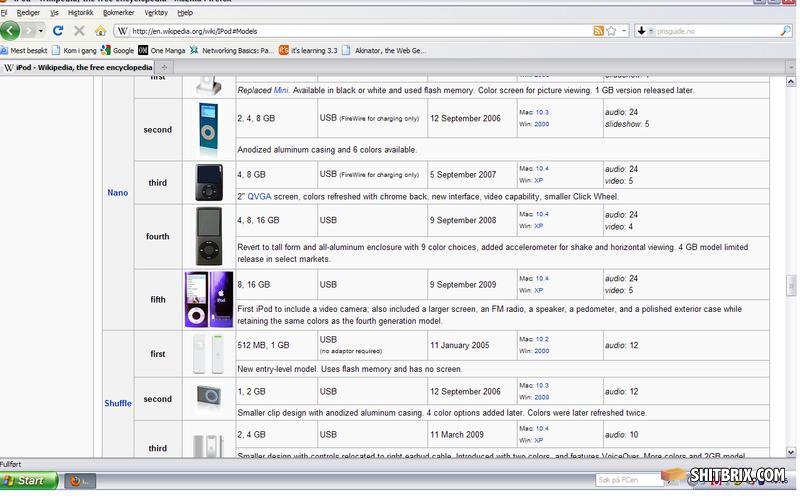Image resolution: width=800 pixels, height=500 pixels.
Task: Open the Rediger menu
Action: point(28,12)
